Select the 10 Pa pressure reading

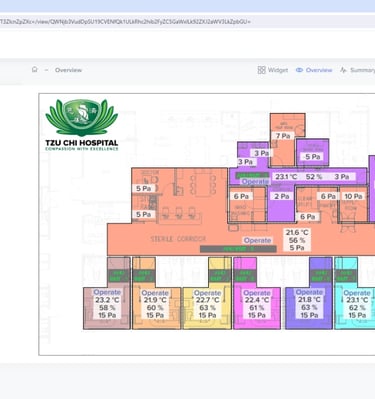[353, 196]
